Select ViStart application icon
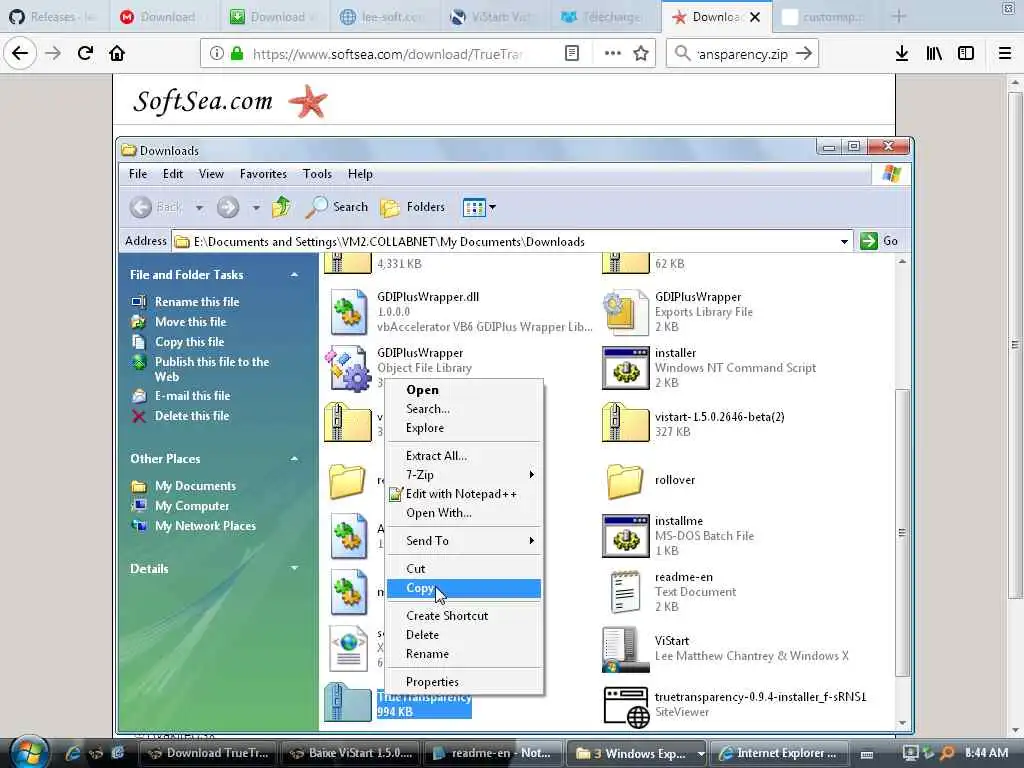This screenshot has height=768, width=1024. tap(626, 649)
